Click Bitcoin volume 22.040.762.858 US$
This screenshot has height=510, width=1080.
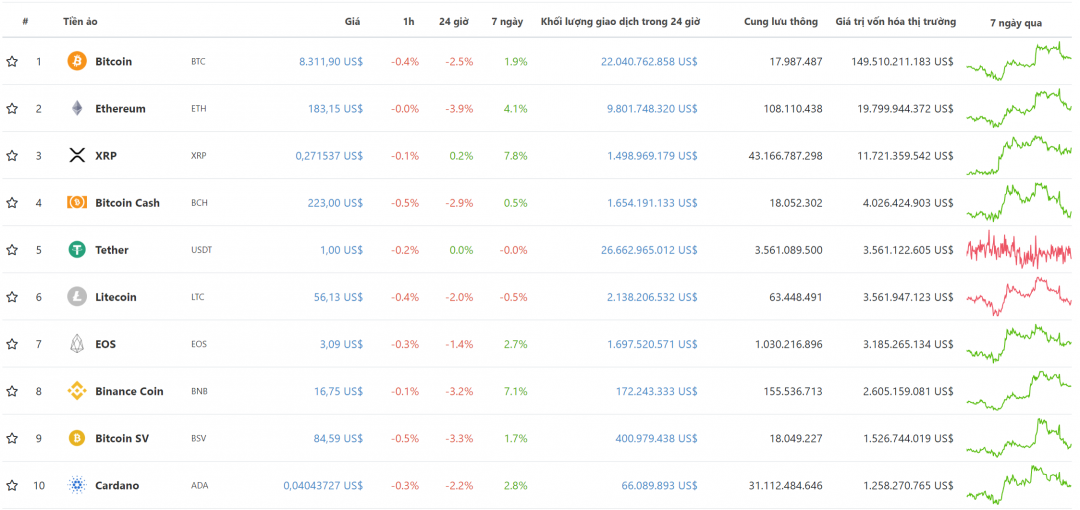point(649,61)
